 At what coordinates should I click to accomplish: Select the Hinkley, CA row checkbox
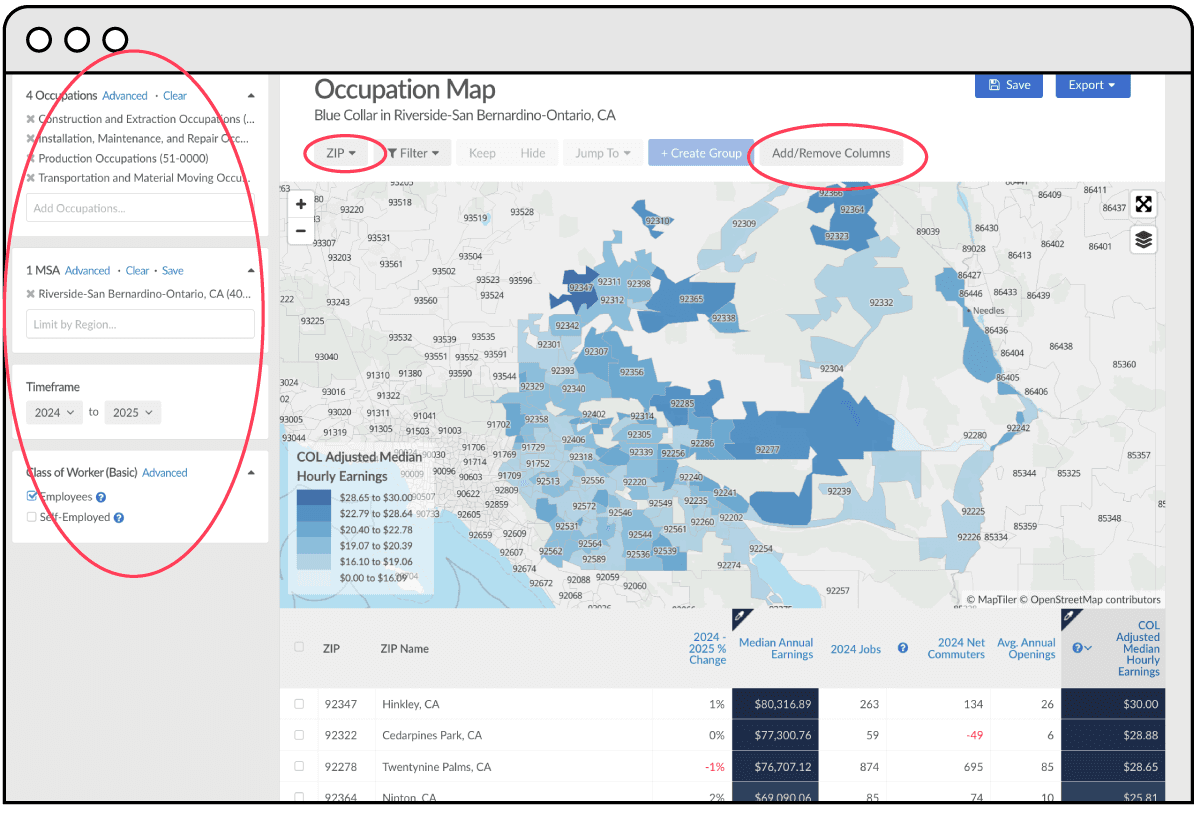click(x=299, y=704)
